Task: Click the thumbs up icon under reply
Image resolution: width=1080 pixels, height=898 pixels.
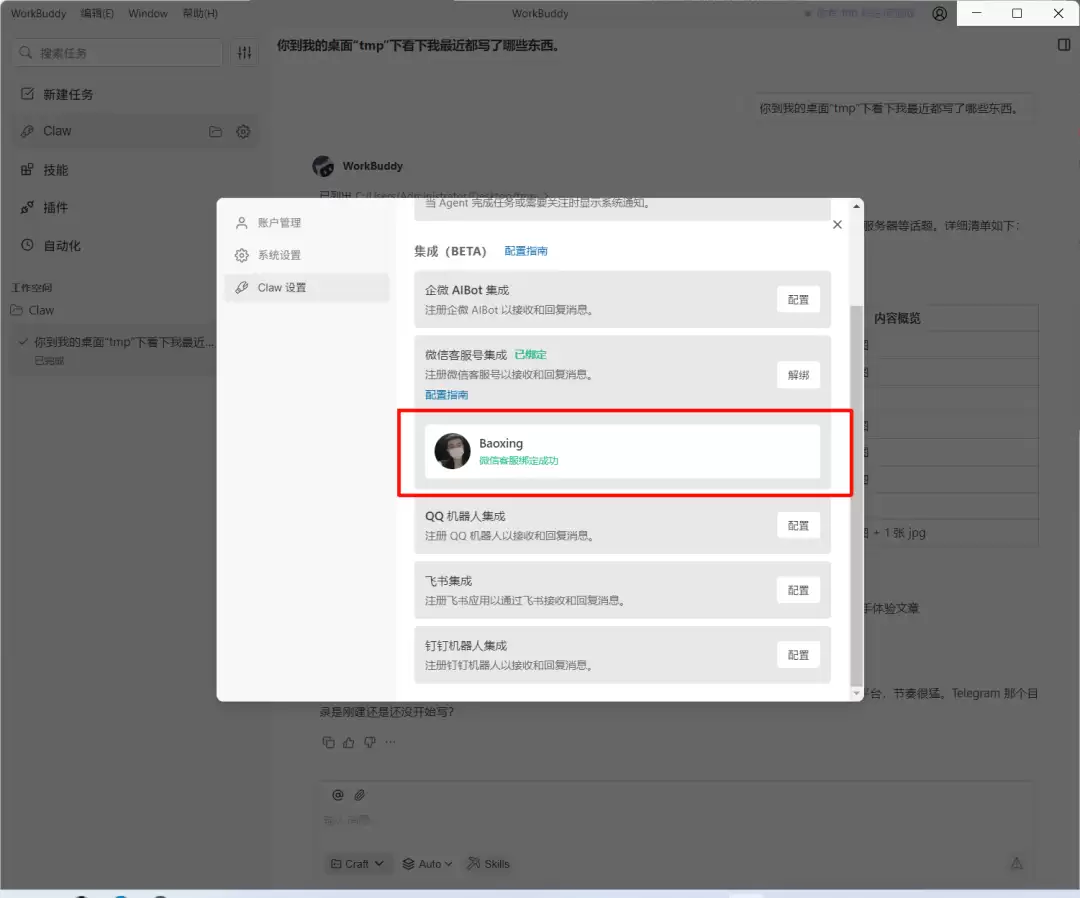Action: point(349,742)
